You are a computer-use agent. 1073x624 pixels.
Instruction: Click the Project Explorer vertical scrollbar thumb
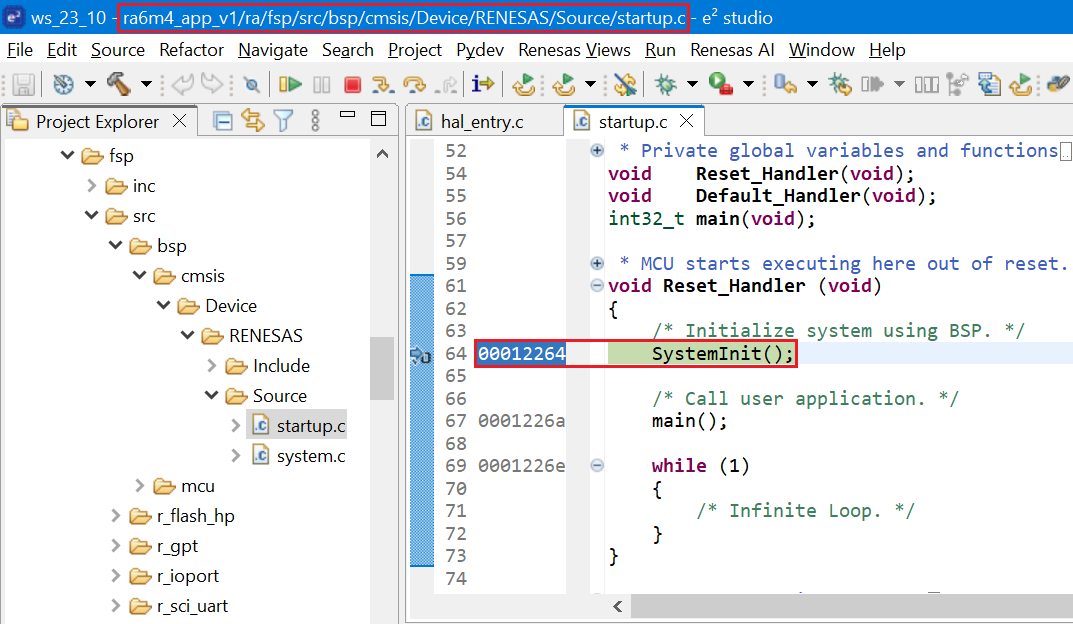pos(382,368)
